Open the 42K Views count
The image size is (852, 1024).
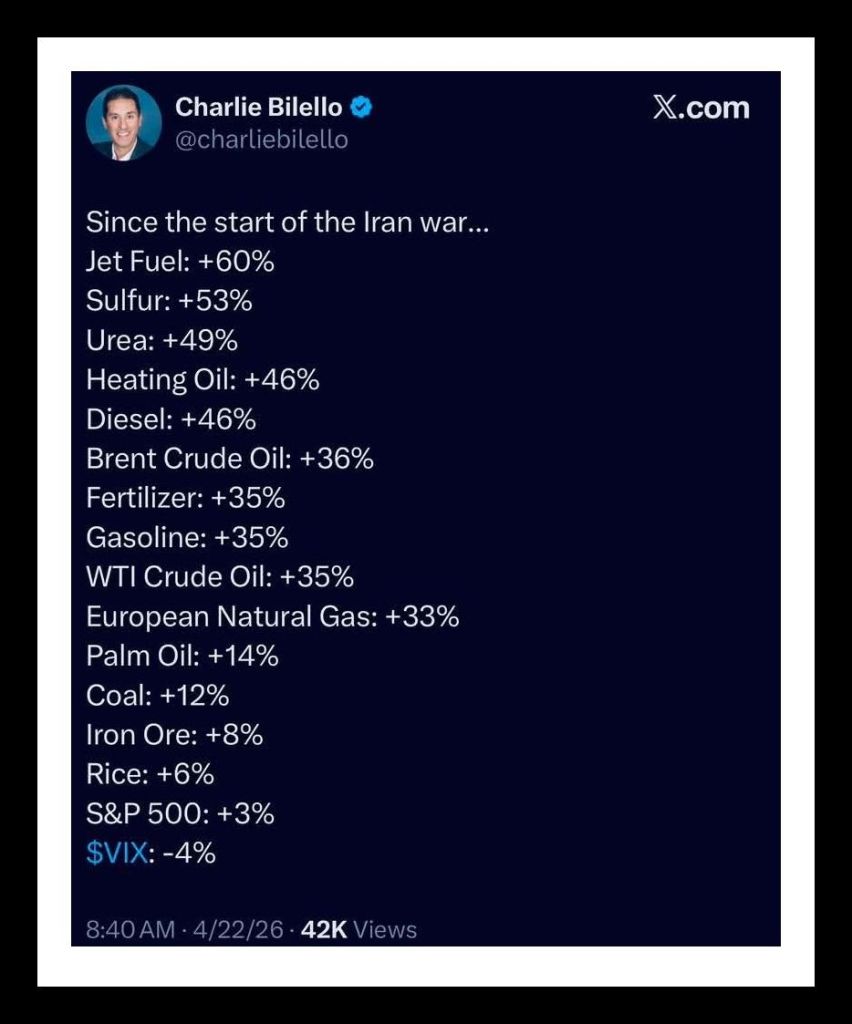tap(358, 929)
